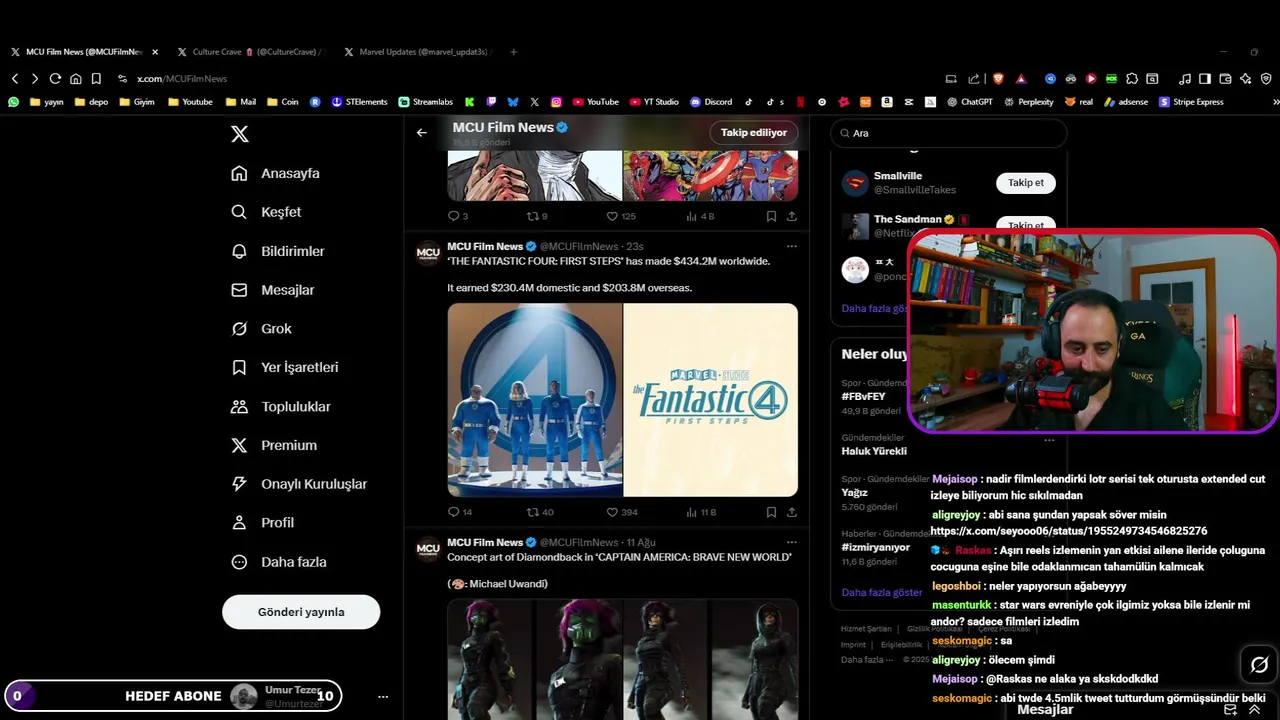Expand Mesajlar drawer at bottom

[x=1254, y=710]
